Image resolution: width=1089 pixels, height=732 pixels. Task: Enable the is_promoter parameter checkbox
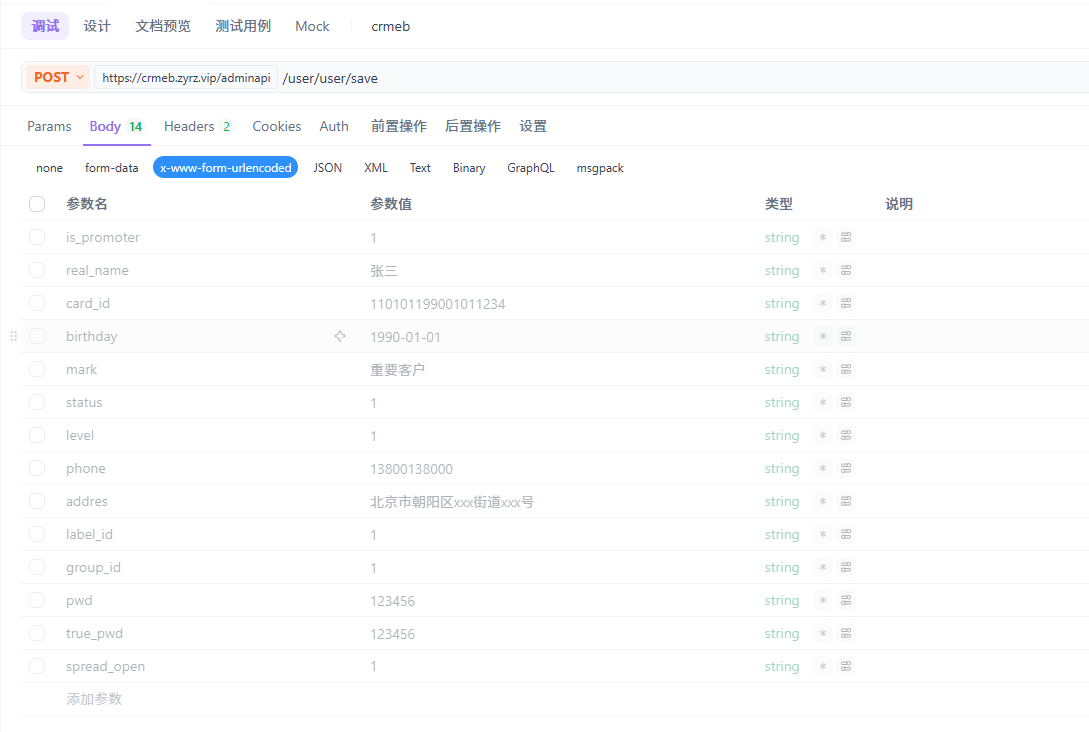pos(37,238)
